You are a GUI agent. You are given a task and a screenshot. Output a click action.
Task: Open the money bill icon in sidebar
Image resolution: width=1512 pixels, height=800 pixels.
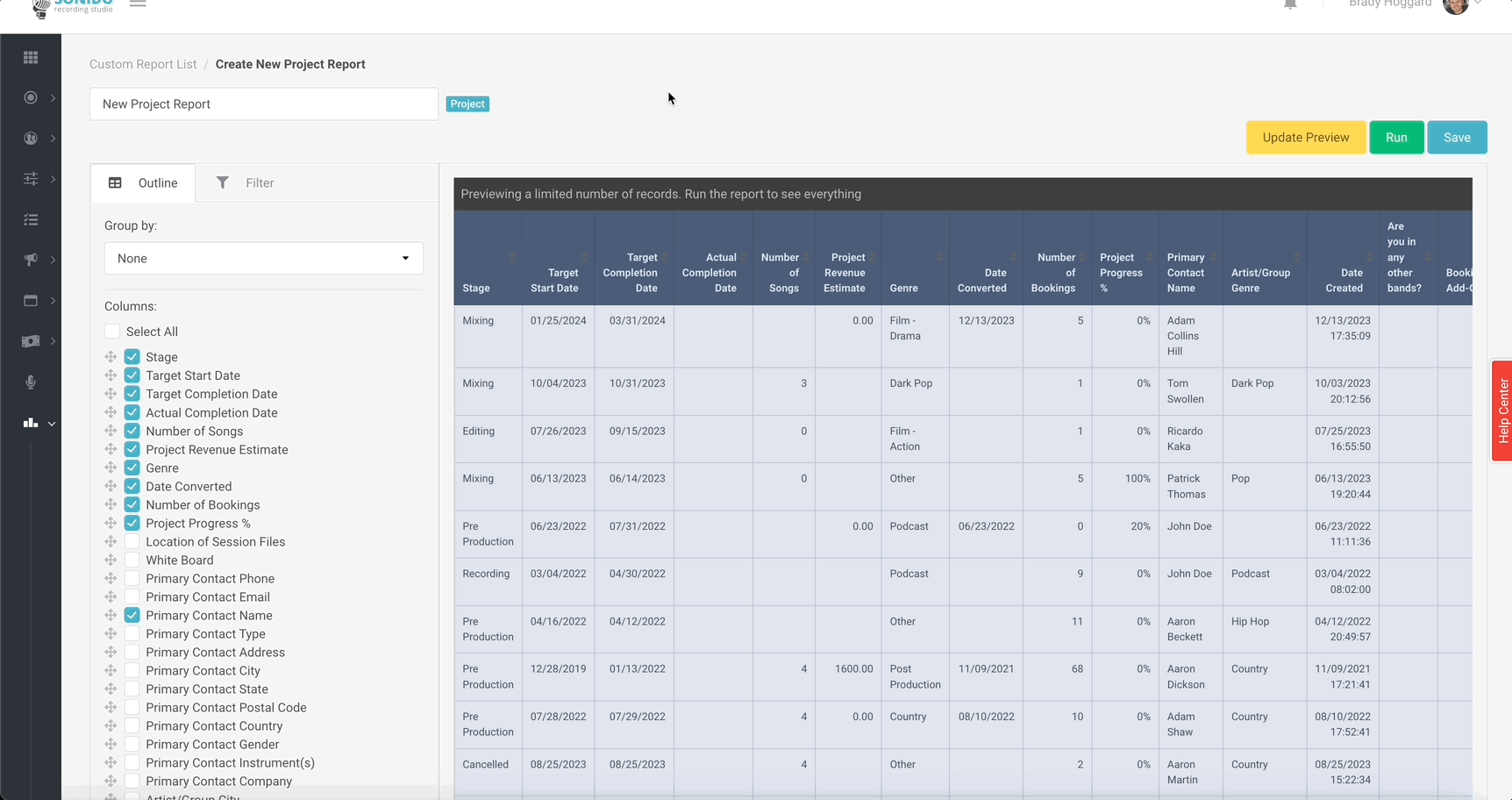click(x=31, y=341)
